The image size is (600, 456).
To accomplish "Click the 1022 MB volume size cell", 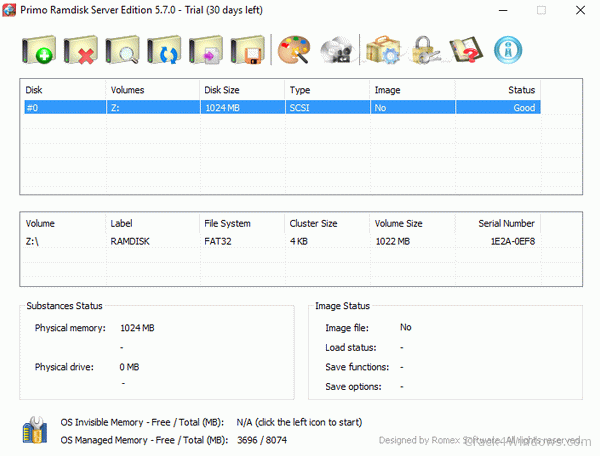I will [393, 241].
